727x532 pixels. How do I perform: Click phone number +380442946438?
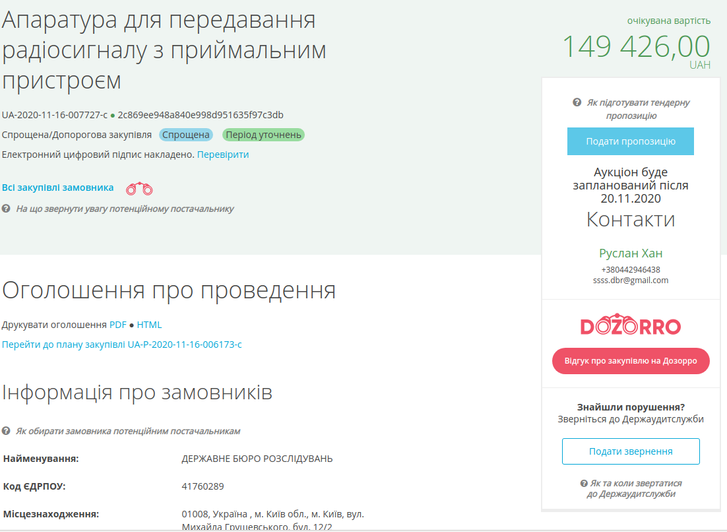tap(631, 269)
